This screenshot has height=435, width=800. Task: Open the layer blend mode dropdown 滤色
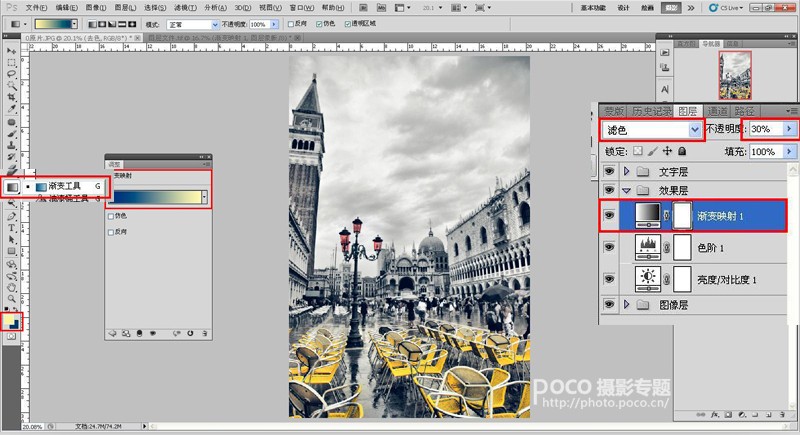(x=652, y=130)
